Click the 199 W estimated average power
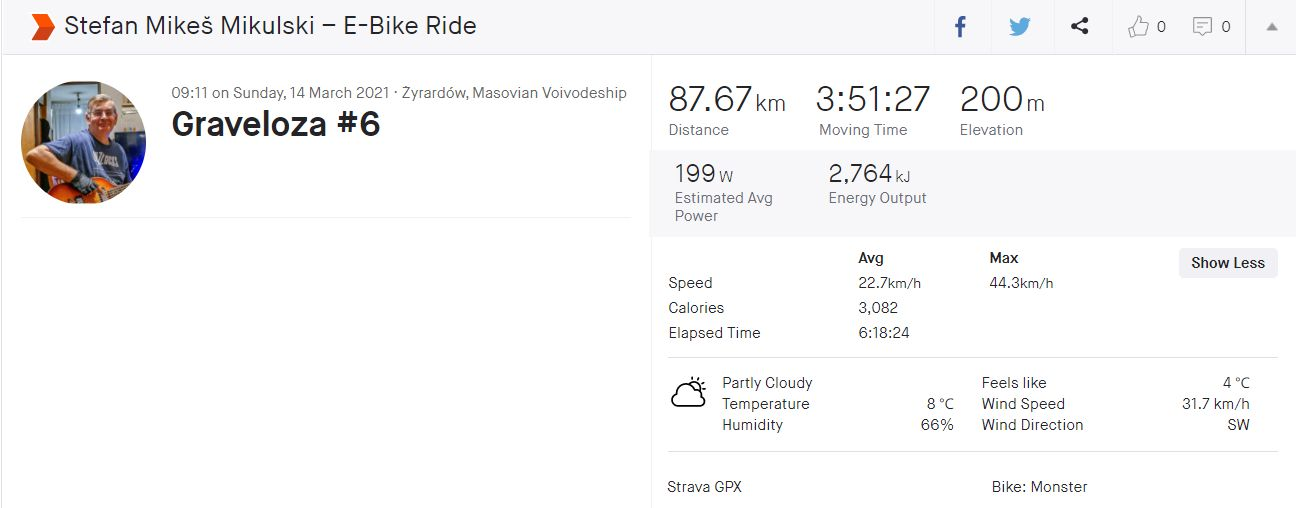The width and height of the screenshot is (1296, 508). pos(704,175)
